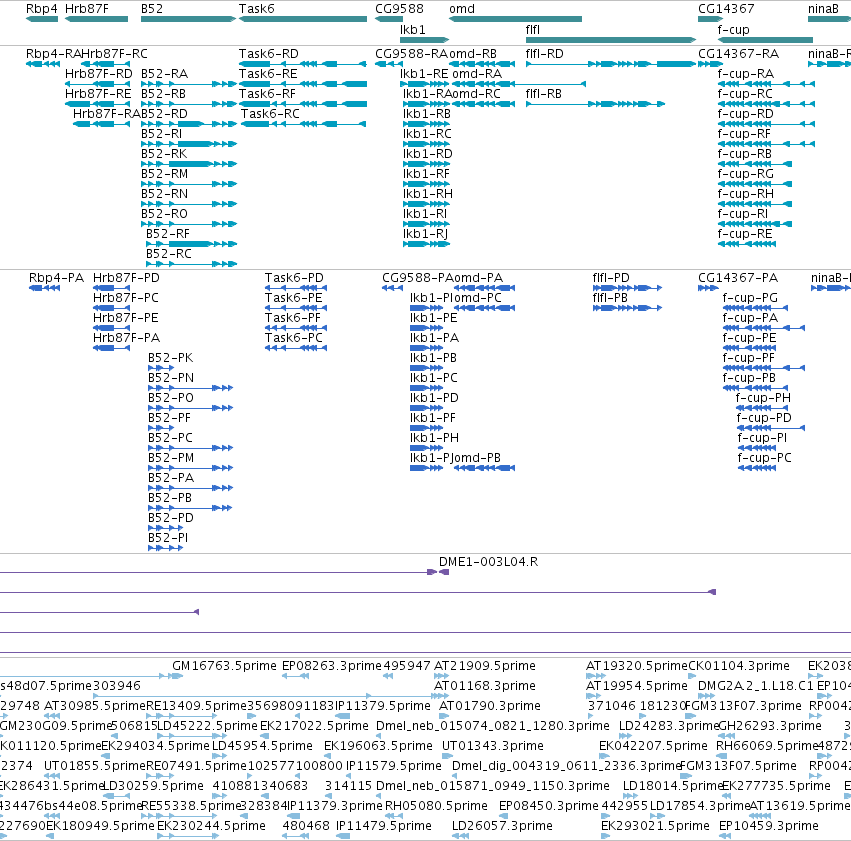
Task: Click EST AT19320.5prime
Action: click(637, 666)
